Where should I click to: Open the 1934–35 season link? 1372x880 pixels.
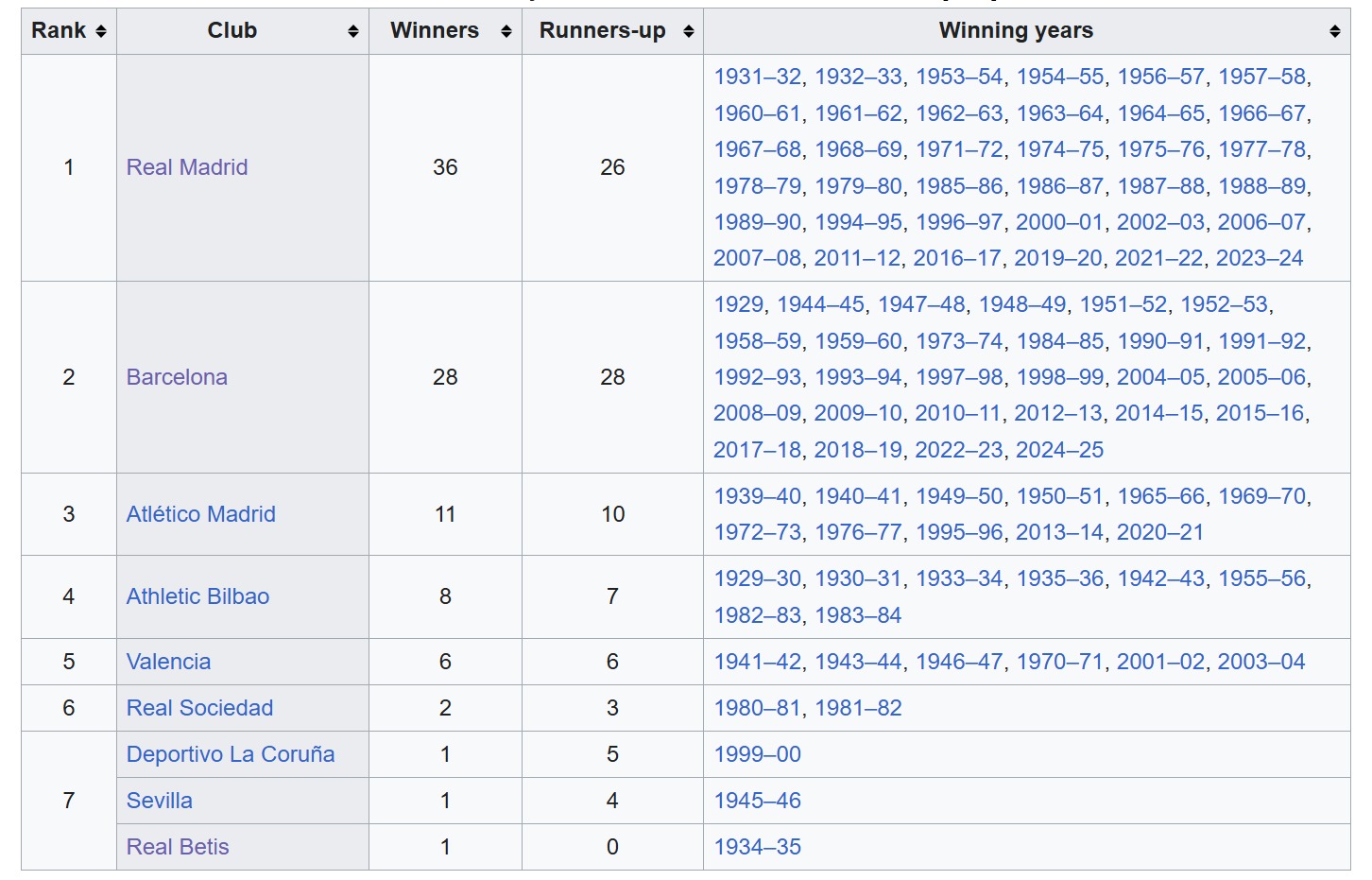tap(757, 847)
